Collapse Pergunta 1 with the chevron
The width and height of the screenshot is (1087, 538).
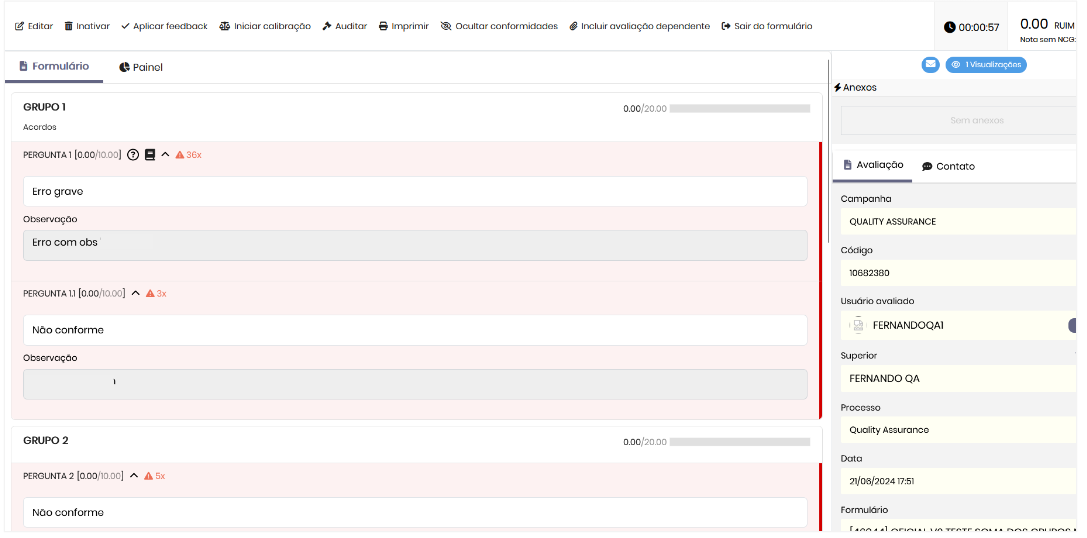tap(165, 155)
